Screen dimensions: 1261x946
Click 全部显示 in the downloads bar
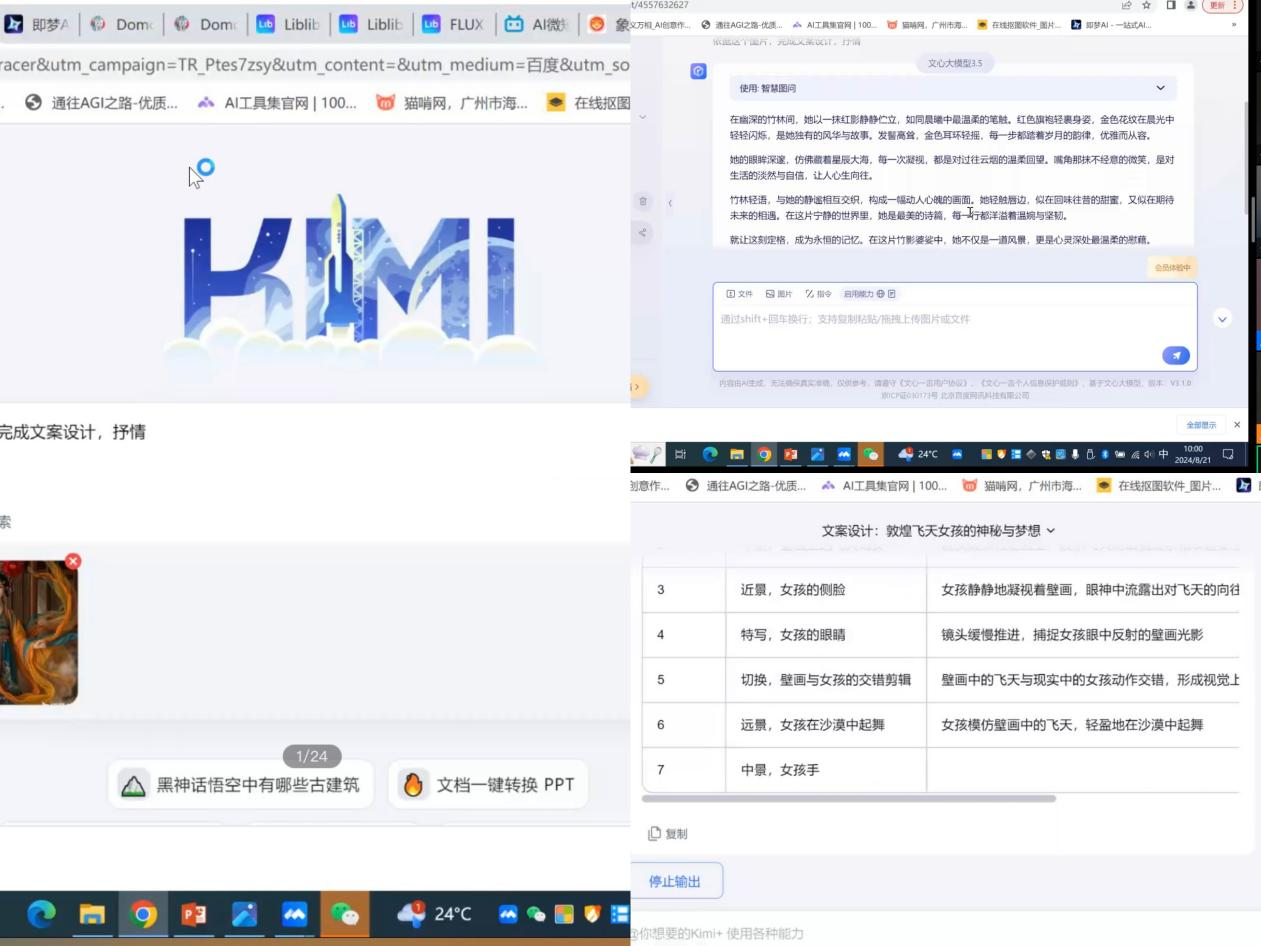pos(1201,425)
